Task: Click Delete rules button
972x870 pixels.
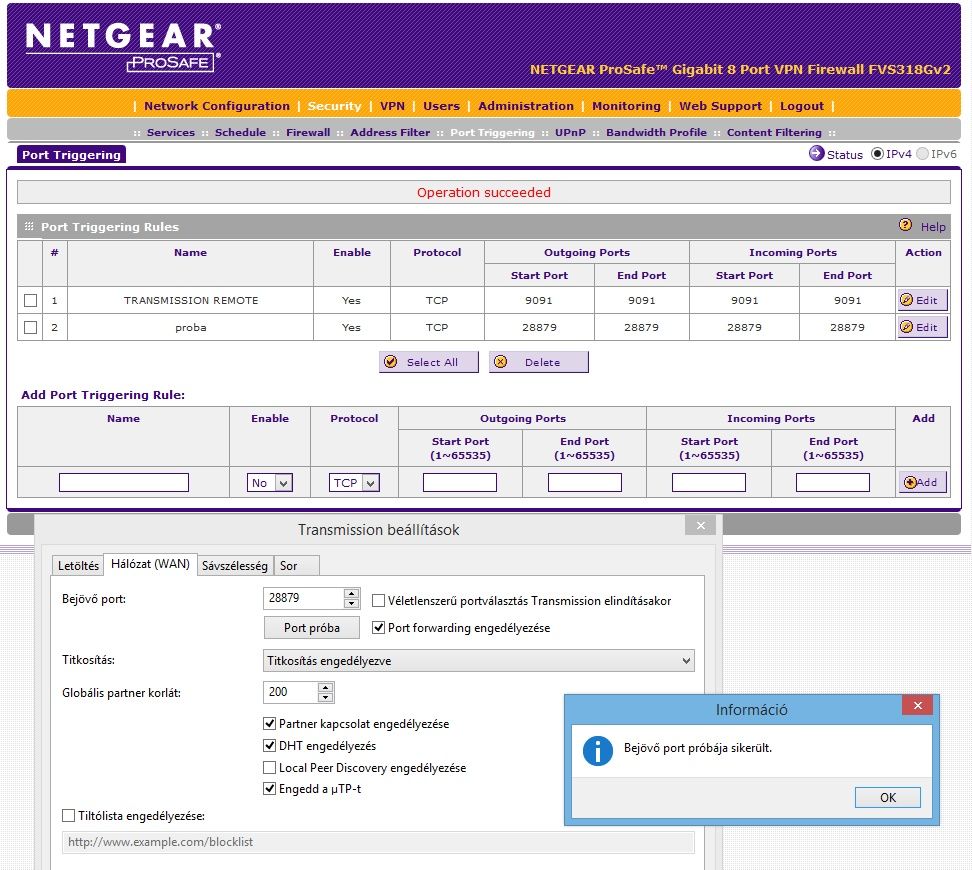Action: [539, 362]
